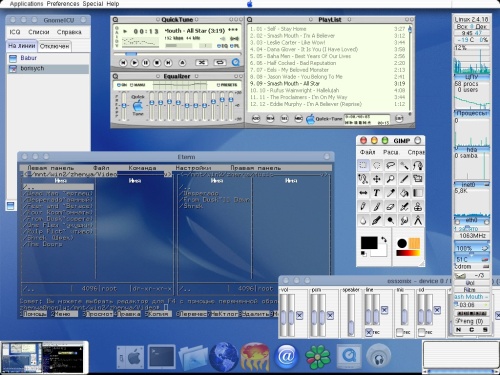This screenshot has height=375, width=500.
Task: Open the terminal icon in the dock
Action: 162,357
